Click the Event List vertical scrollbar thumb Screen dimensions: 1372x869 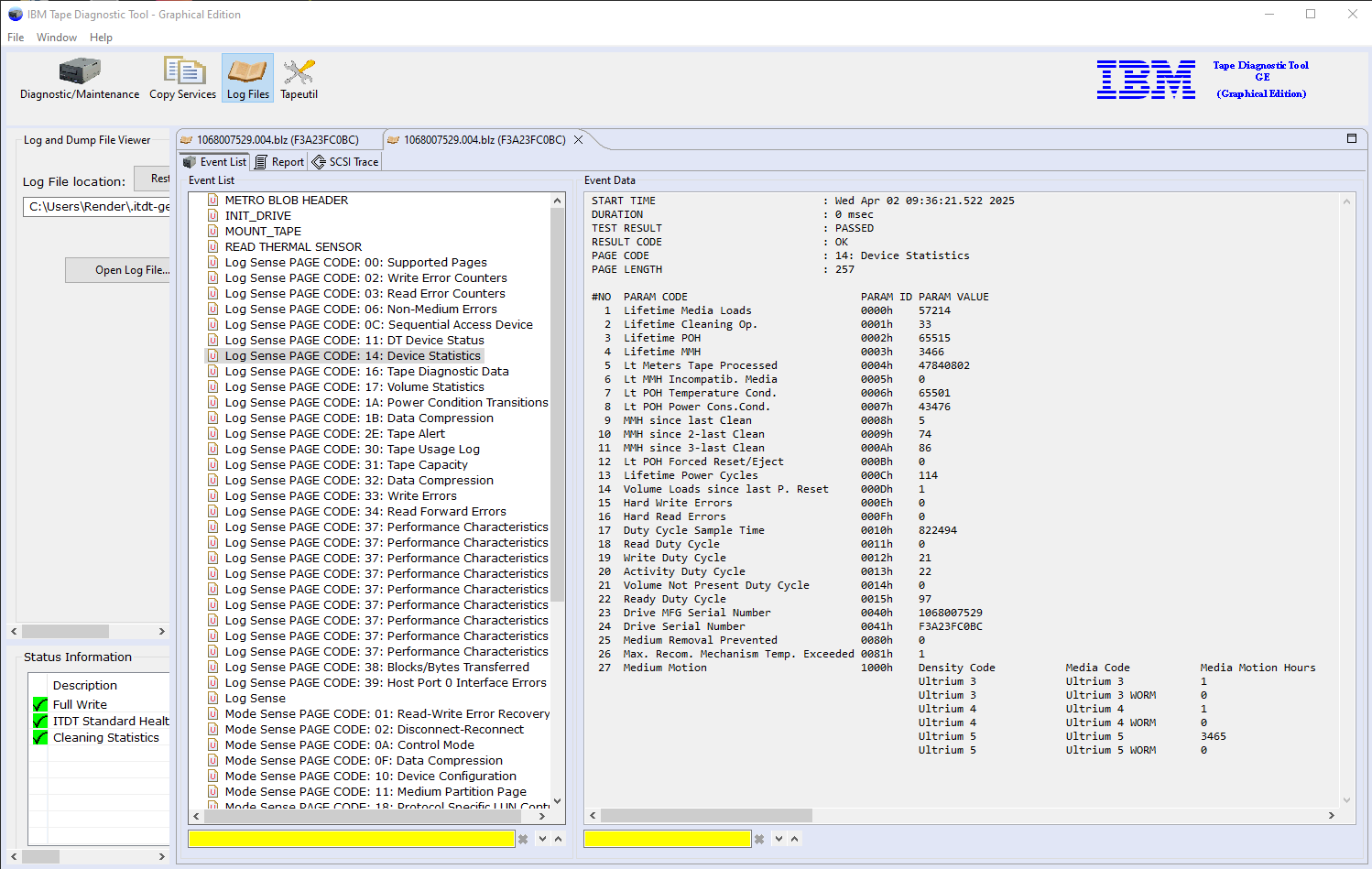[558, 405]
